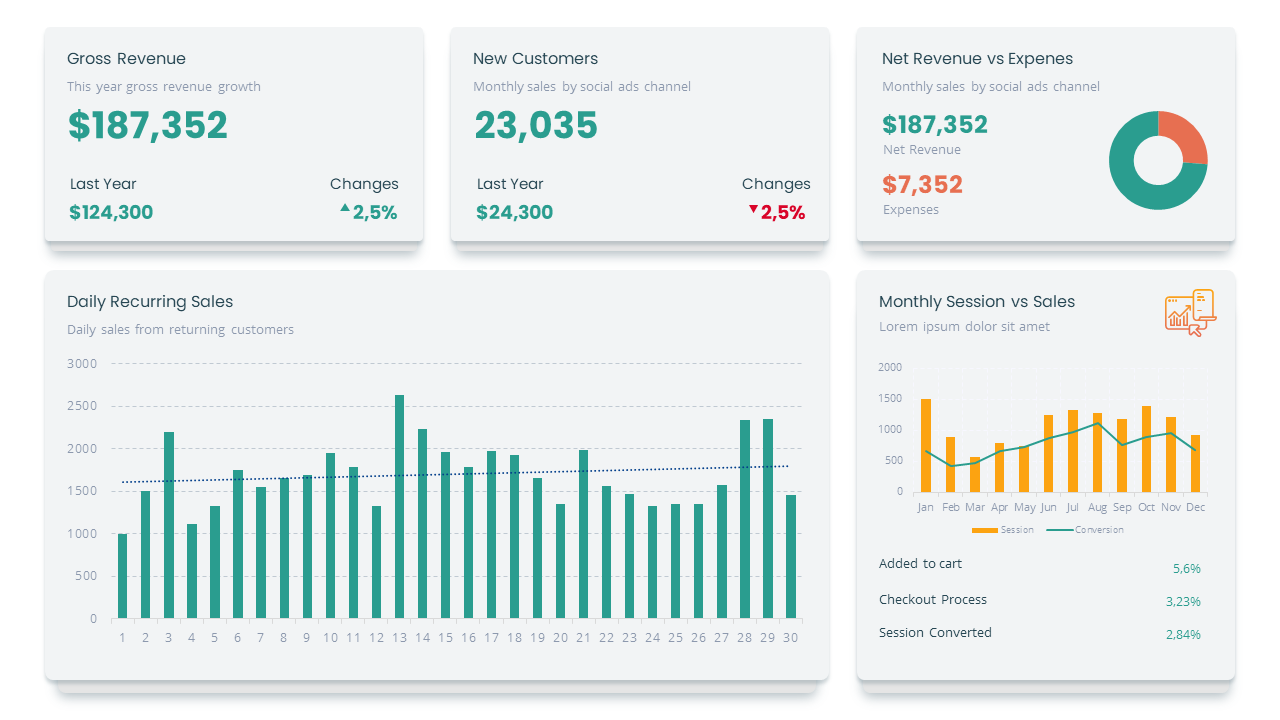Click the orange Session legend entry

1003,530
